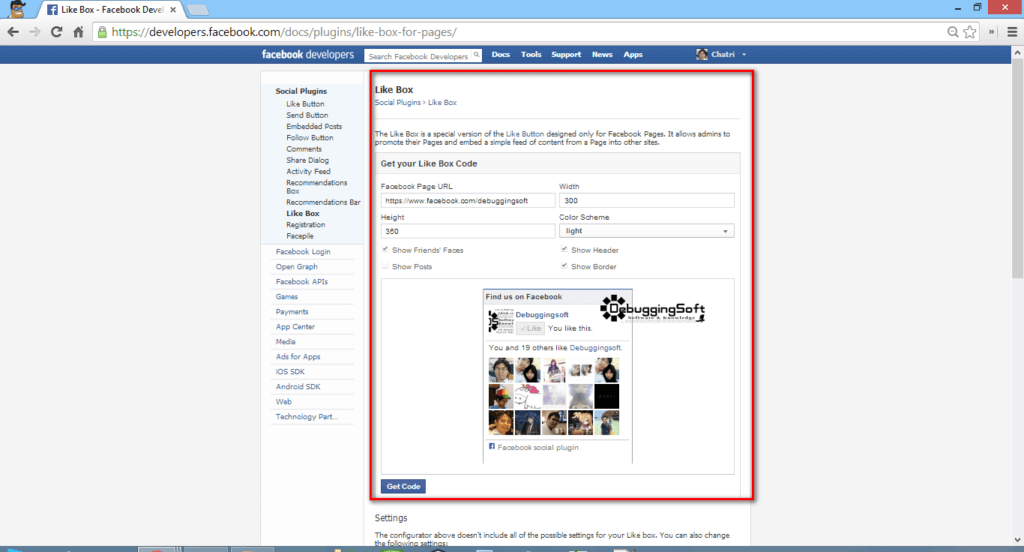This screenshot has height=552, width=1024.
Task: Open Games section in sidebar
Action: tap(287, 297)
